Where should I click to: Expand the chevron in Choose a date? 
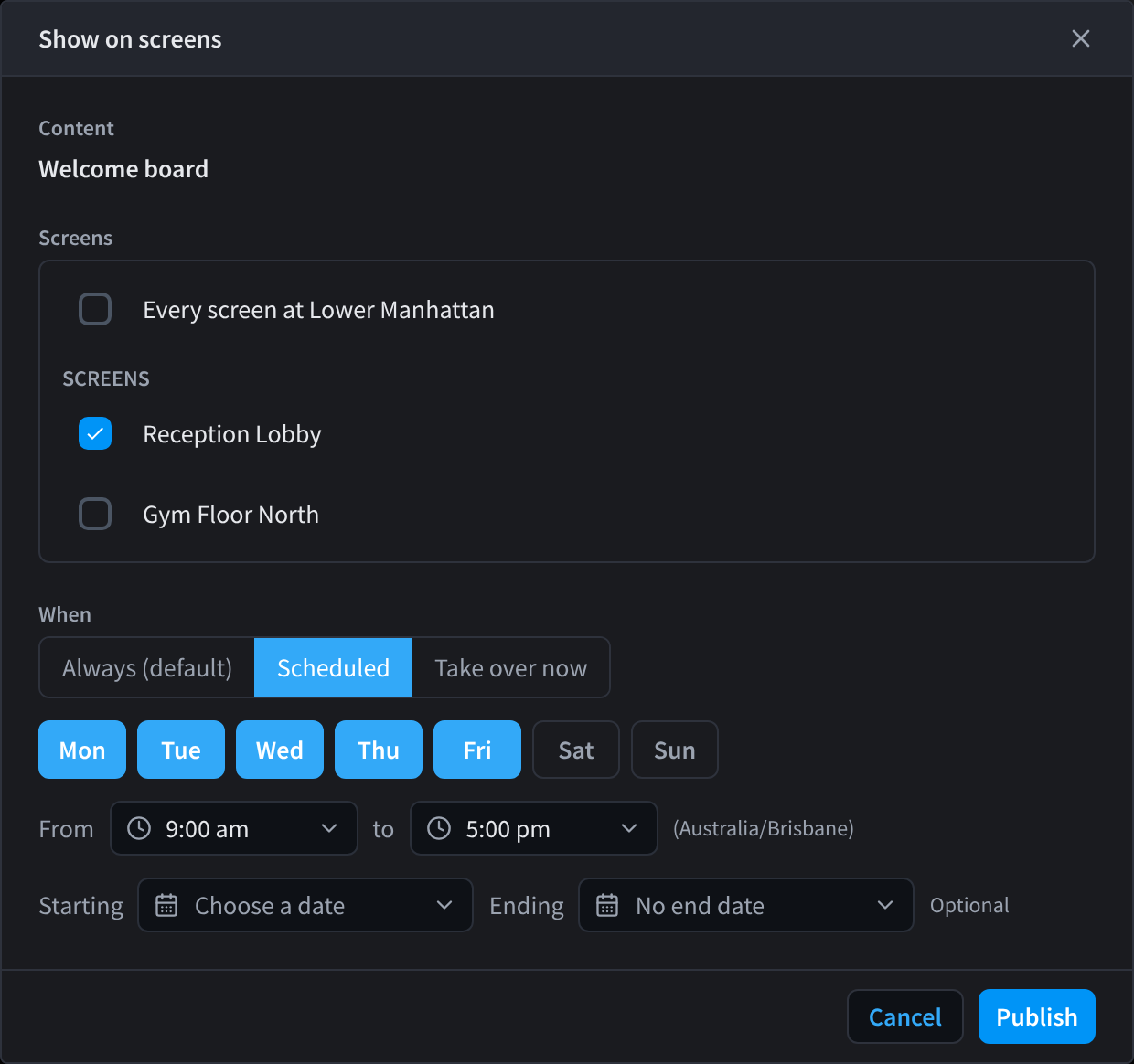click(444, 905)
